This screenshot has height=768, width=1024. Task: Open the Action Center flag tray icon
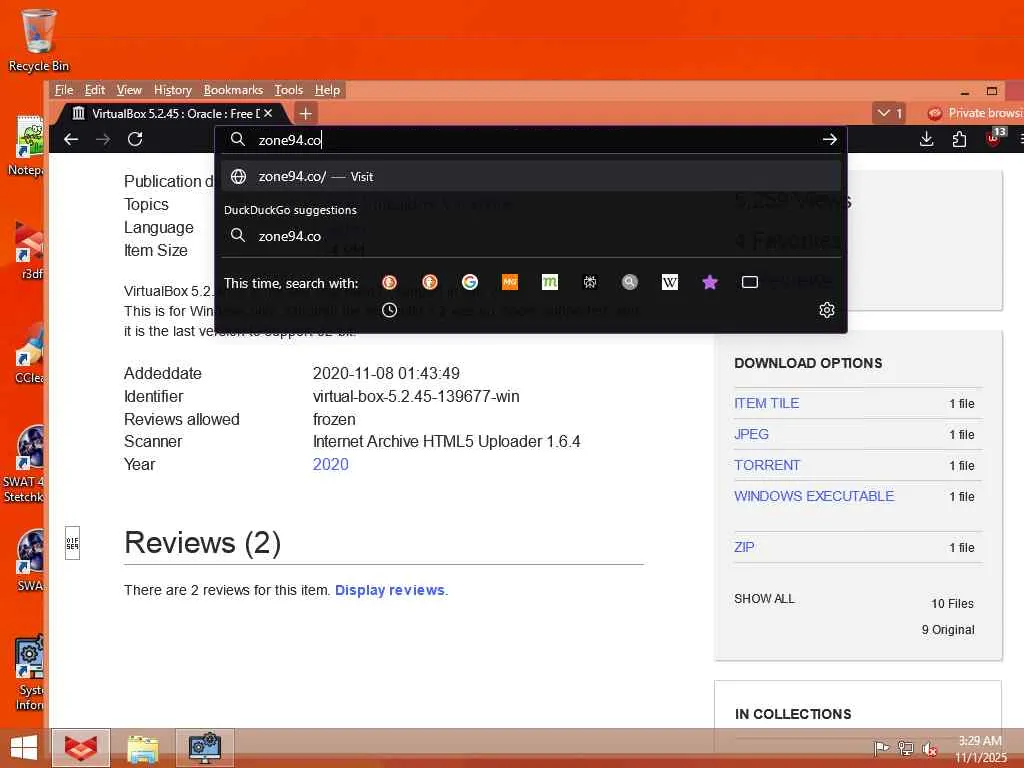(881, 748)
